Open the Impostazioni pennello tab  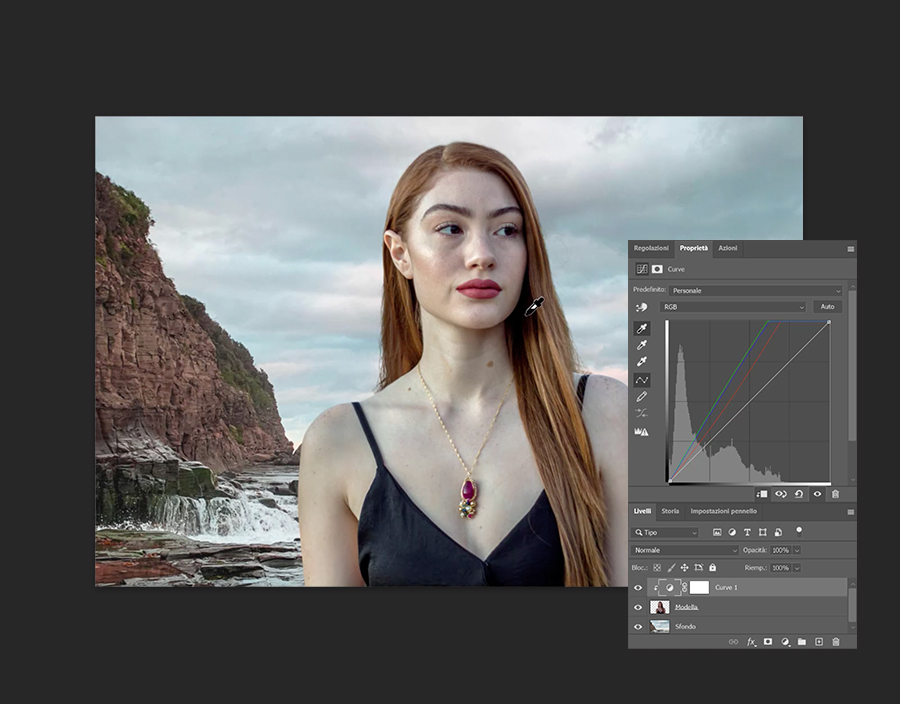point(723,511)
